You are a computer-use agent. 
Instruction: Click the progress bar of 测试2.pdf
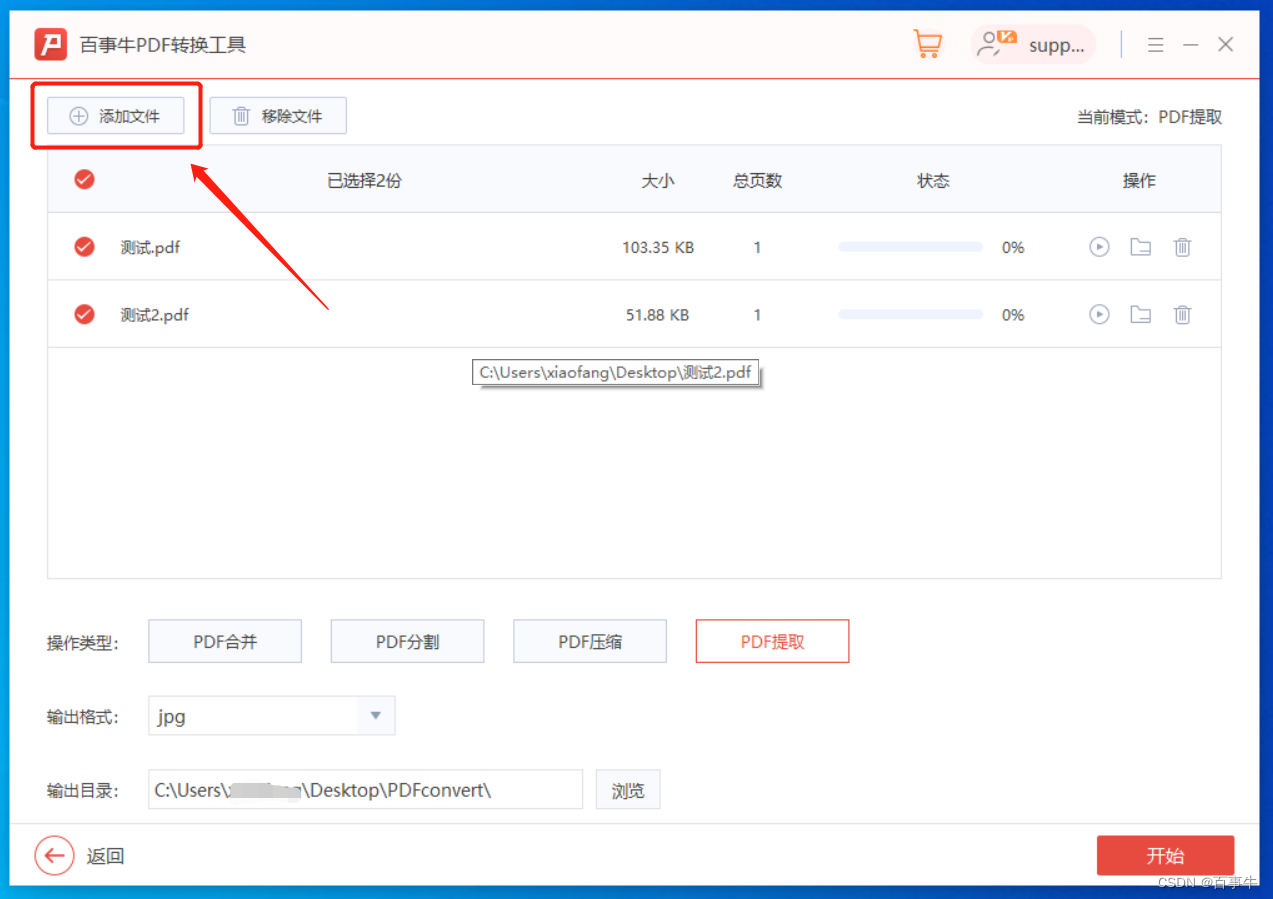[910, 315]
